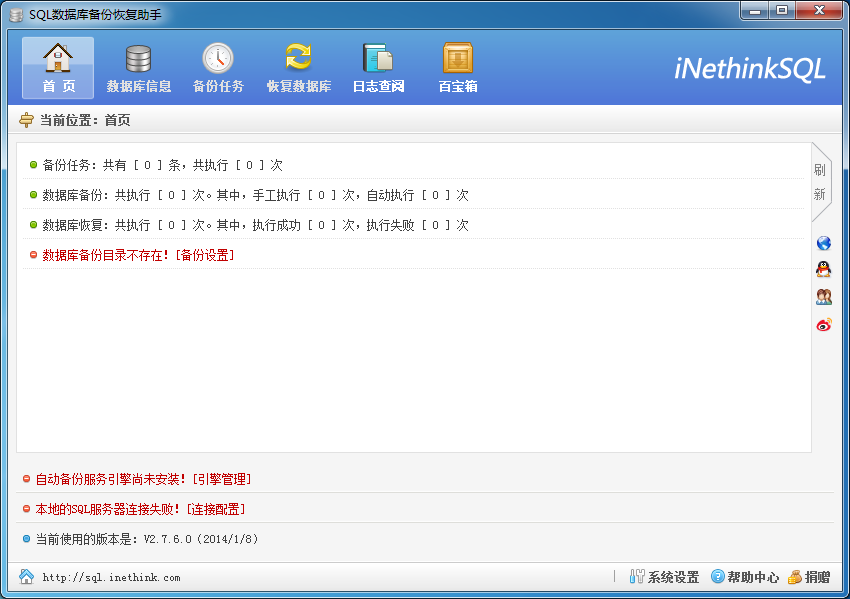850x599 pixels.
Task: Click the QQ penguin icon
Action: click(824, 270)
